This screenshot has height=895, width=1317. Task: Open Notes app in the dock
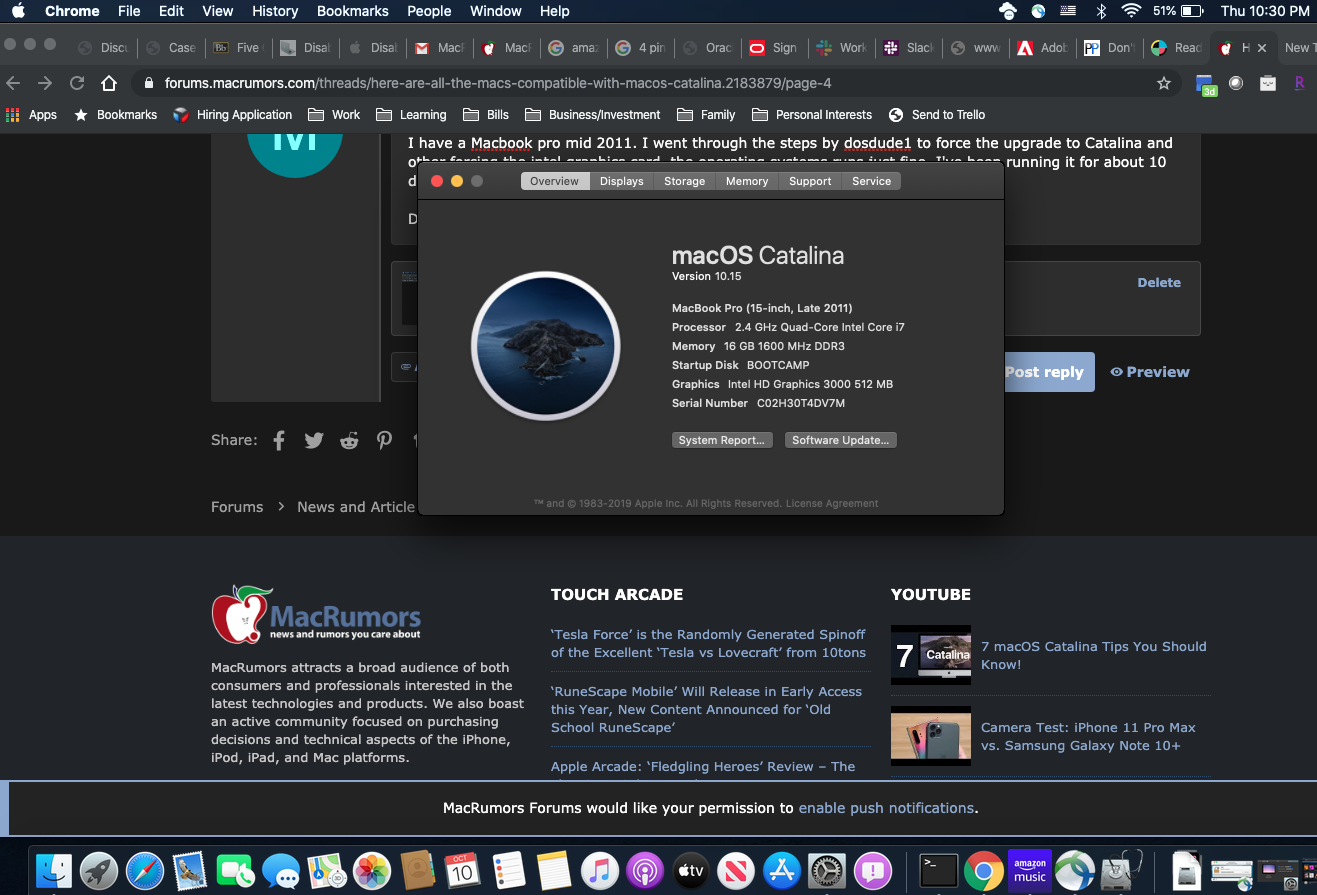click(x=553, y=871)
